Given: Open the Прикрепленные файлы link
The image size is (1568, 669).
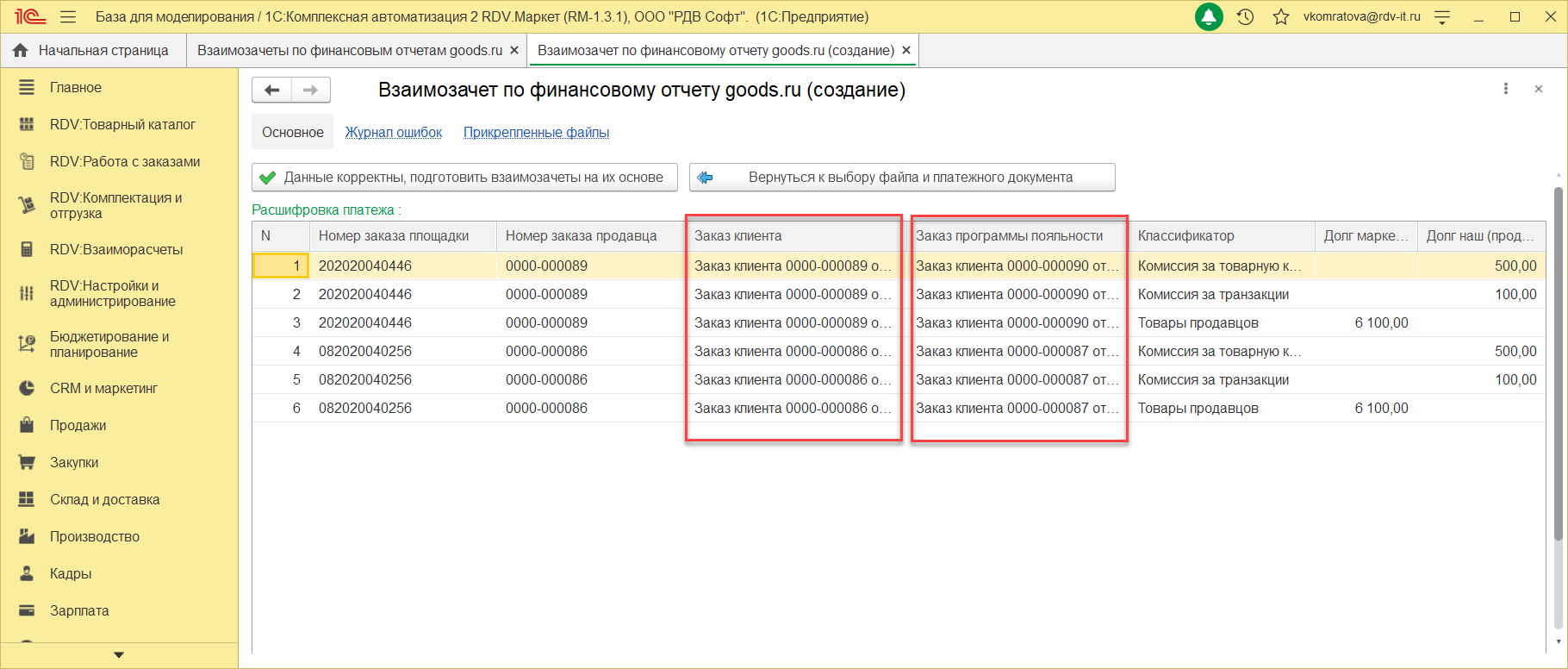Looking at the screenshot, I should click(x=536, y=132).
